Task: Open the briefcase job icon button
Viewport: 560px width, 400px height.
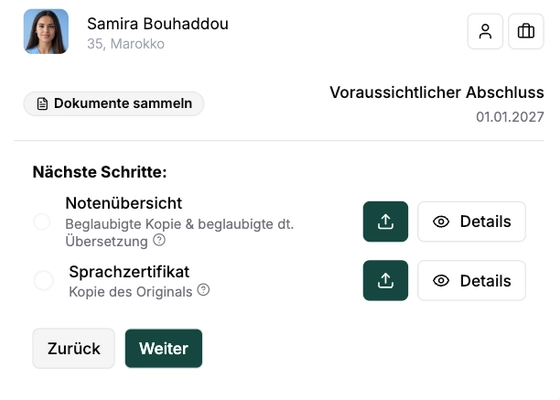Action: [526, 31]
